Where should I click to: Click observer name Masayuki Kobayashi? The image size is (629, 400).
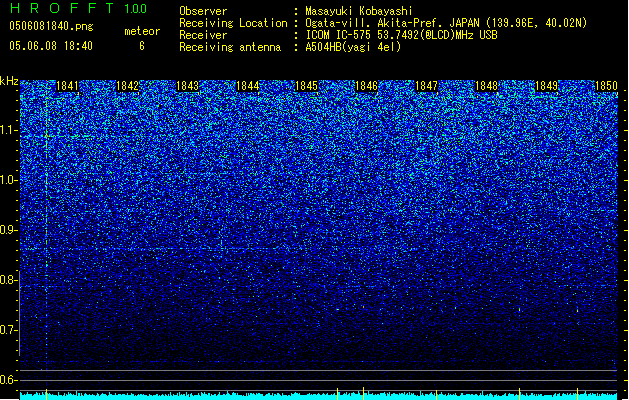(x=359, y=11)
